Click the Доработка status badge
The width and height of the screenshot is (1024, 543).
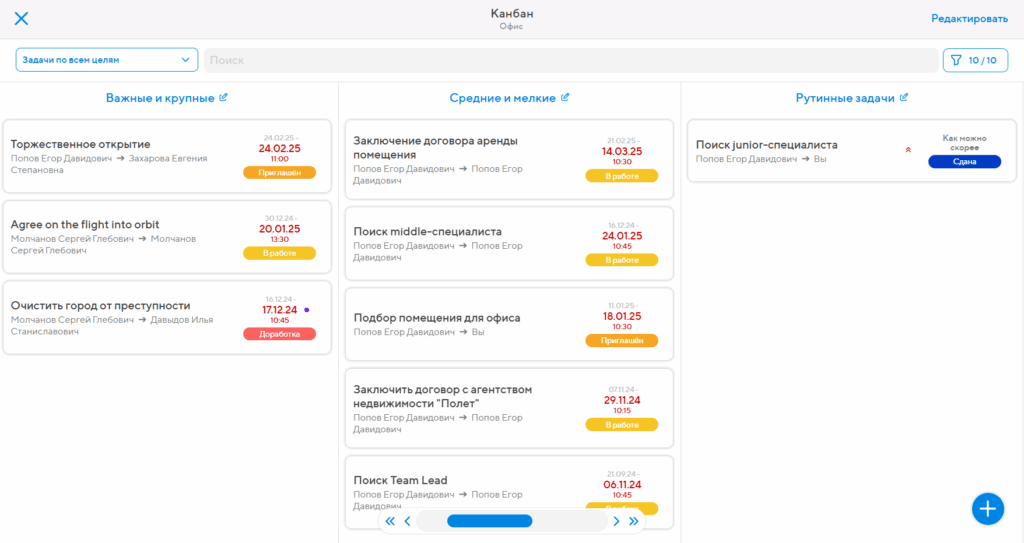tap(279, 334)
